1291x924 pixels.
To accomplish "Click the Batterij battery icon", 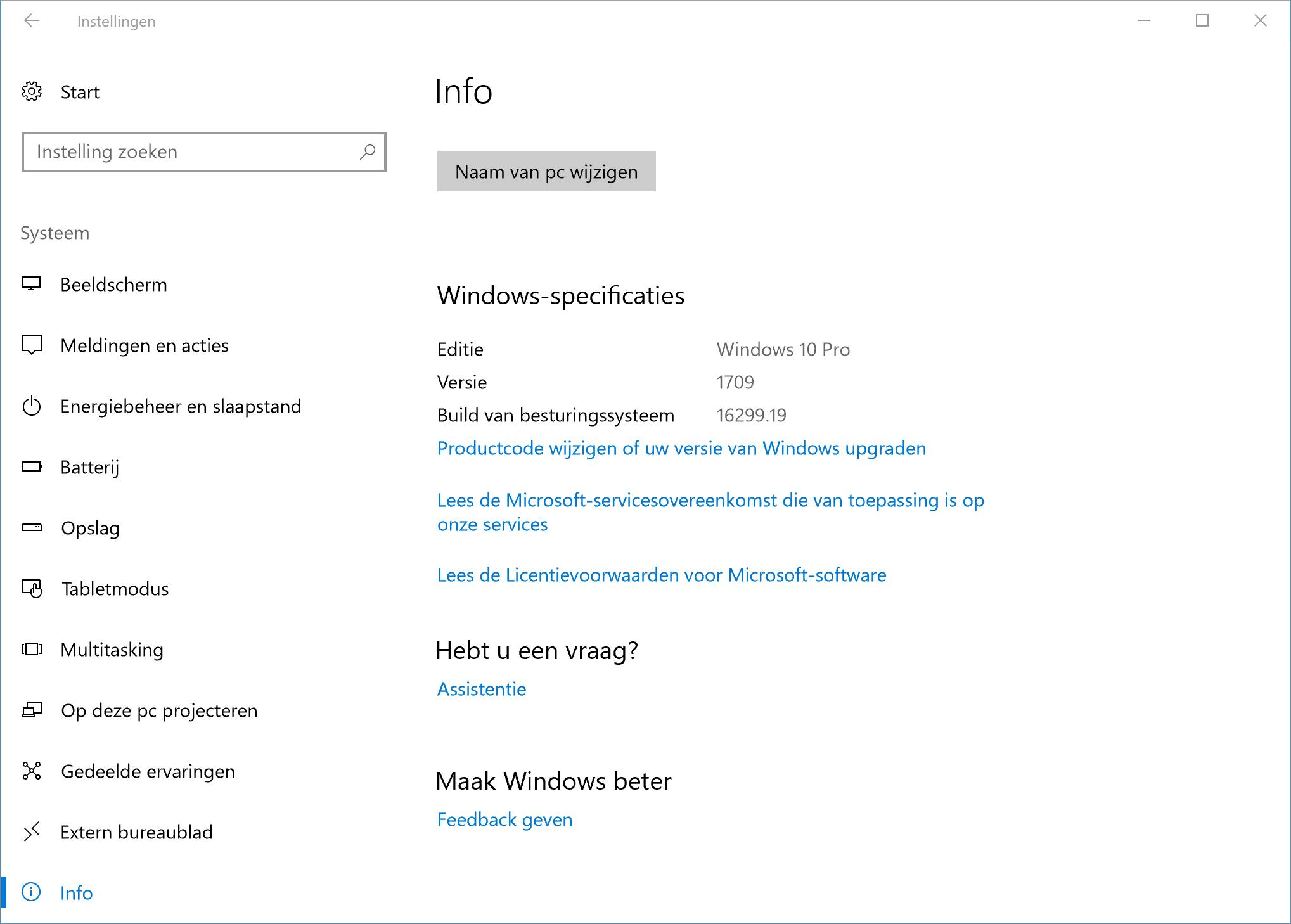I will point(32,467).
